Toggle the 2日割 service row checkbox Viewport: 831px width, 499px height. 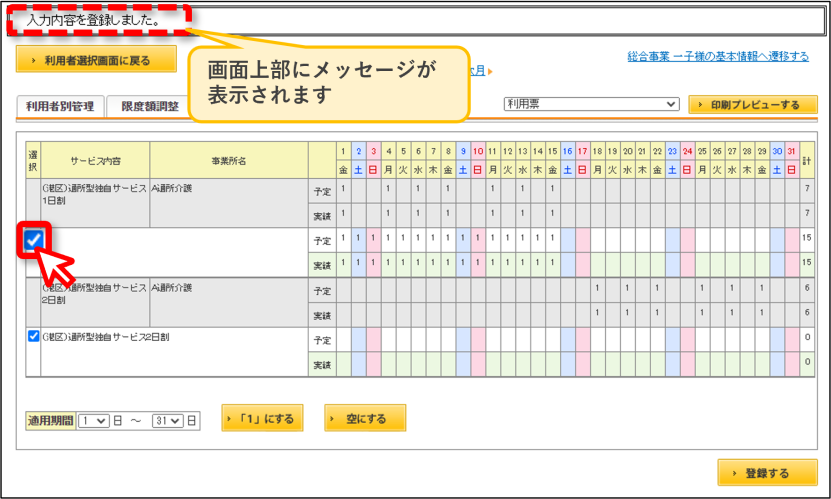click(33, 336)
